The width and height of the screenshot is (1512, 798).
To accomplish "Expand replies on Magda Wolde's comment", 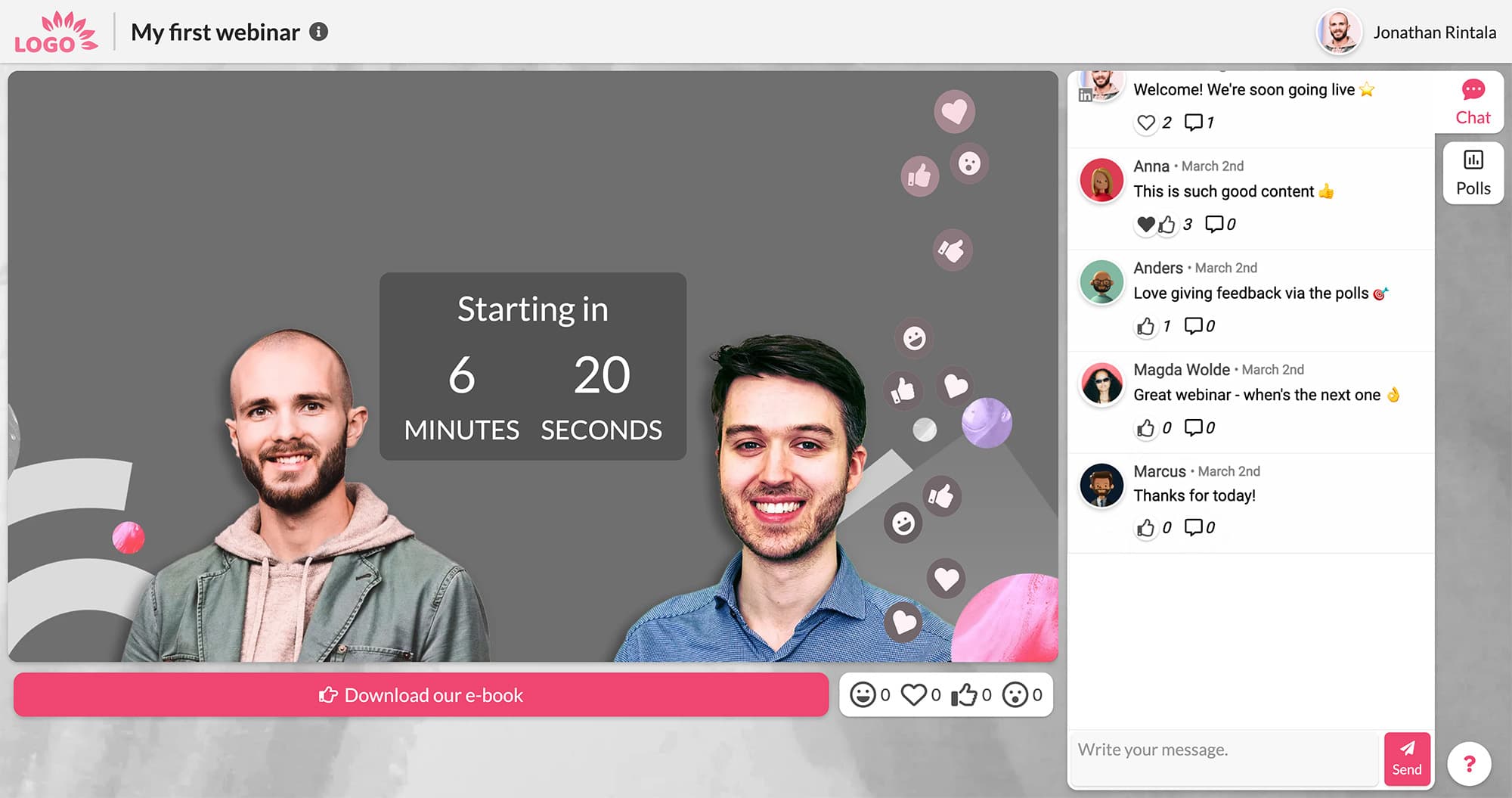I will pos(1193,427).
